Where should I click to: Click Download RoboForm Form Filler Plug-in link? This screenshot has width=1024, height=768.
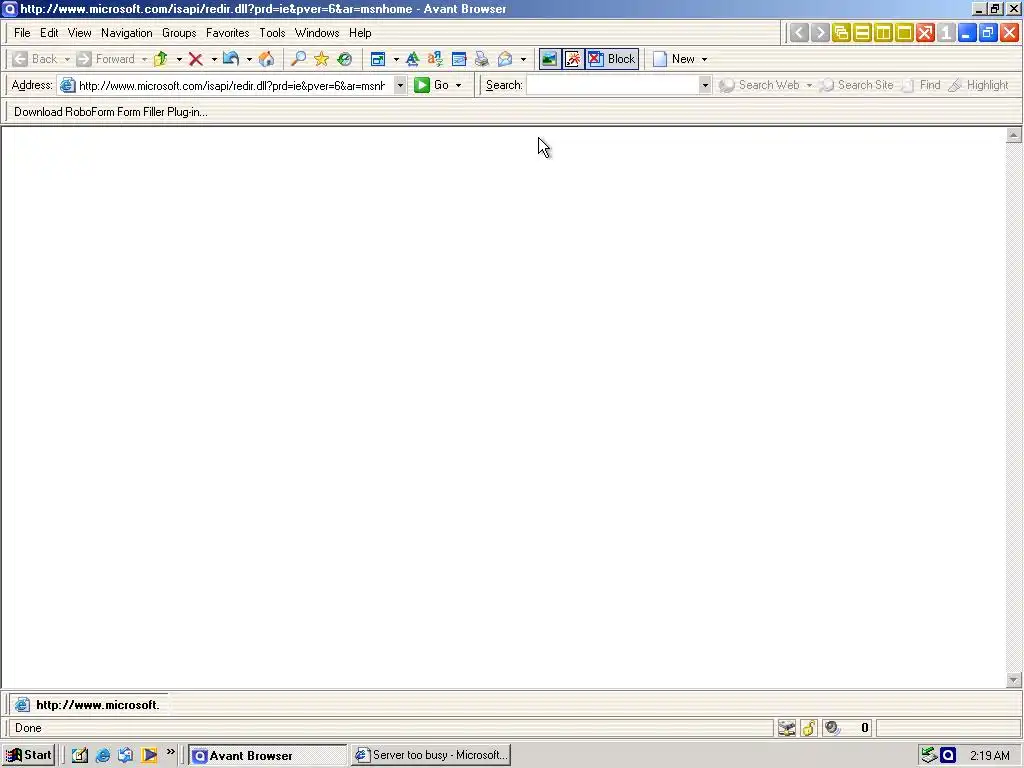[x=111, y=112]
